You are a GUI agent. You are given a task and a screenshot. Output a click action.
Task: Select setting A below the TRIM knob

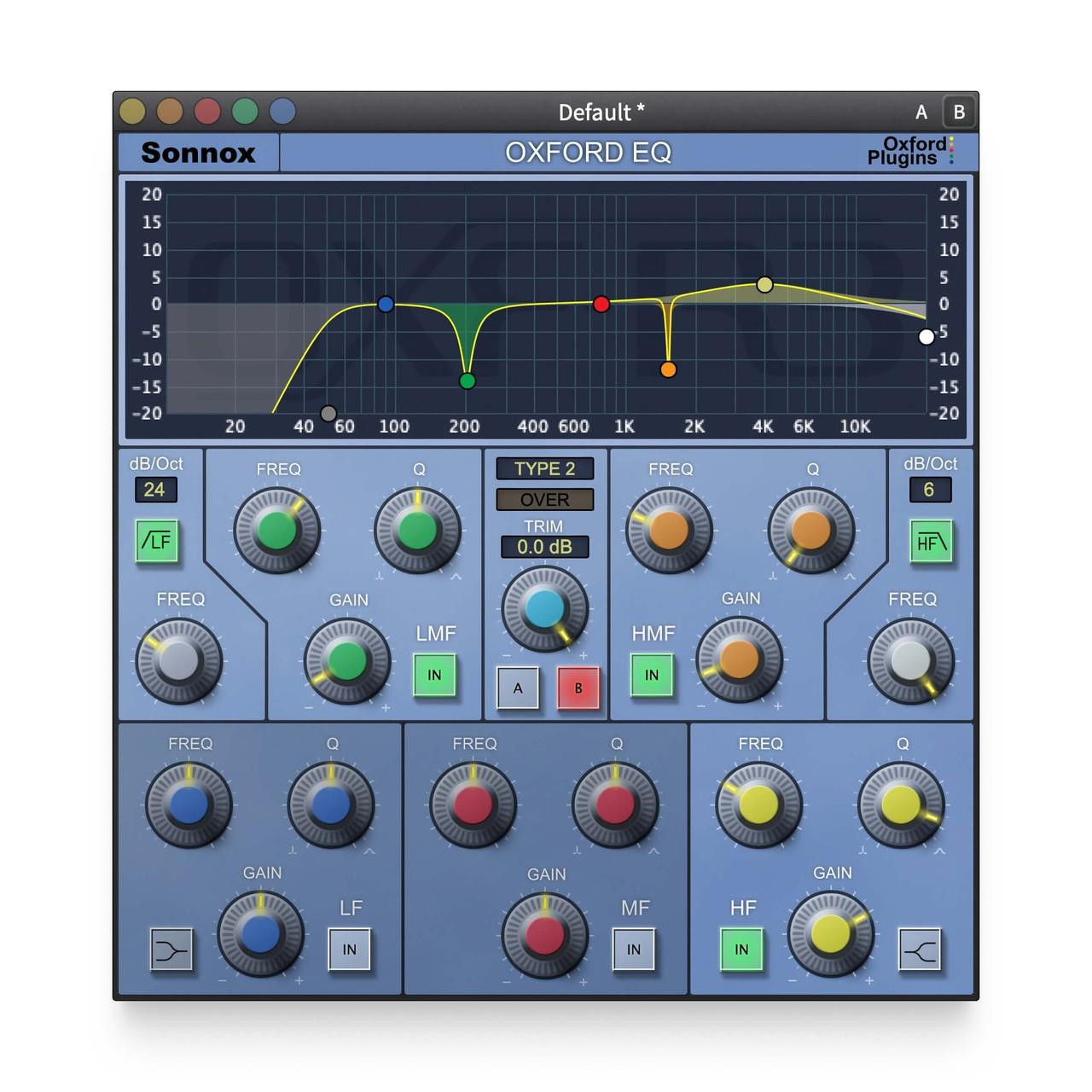click(517, 688)
